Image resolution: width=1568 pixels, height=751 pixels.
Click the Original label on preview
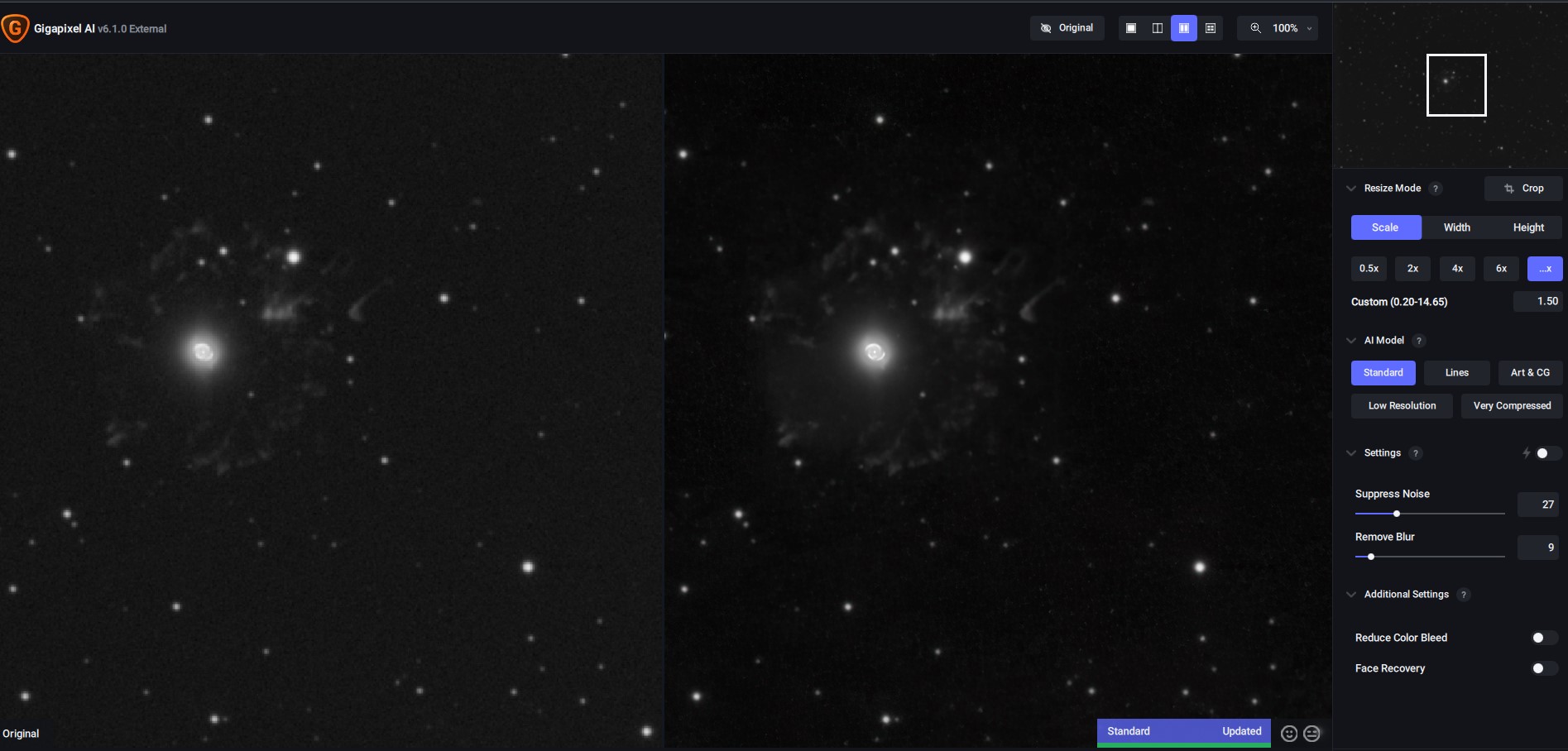tap(21, 734)
